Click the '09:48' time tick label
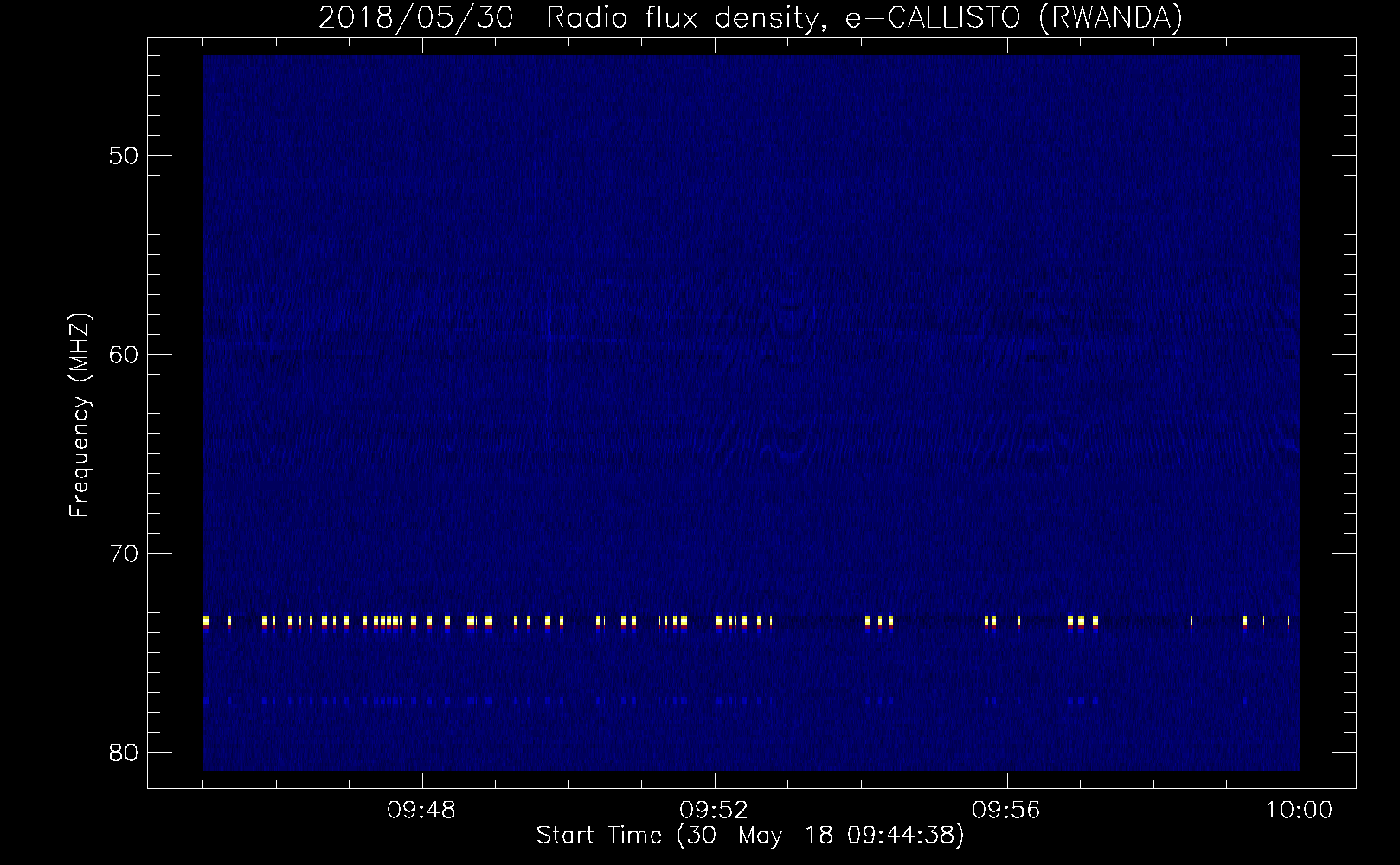This screenshot has width=1400, height=865. [x=421, y=811]
